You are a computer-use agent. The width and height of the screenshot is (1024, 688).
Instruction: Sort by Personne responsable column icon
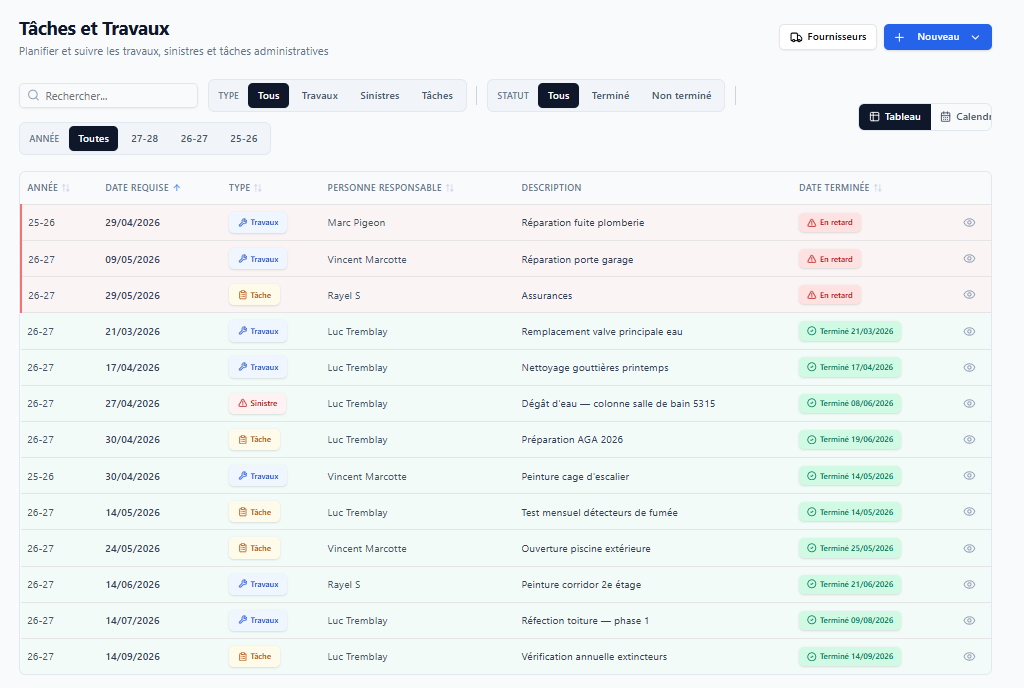point(450,188)
